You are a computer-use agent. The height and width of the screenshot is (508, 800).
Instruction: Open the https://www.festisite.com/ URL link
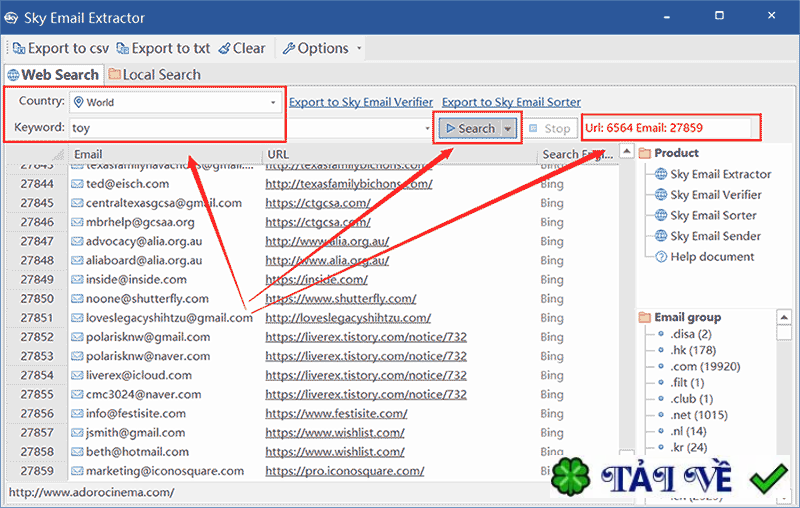(x=336, y=414)
